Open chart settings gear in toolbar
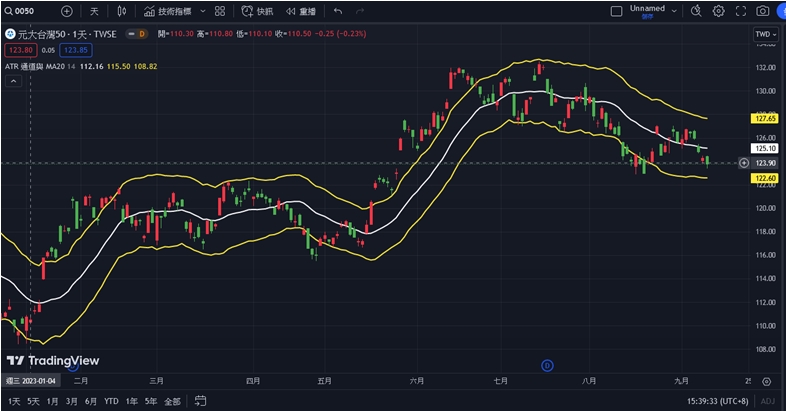 (718, 11)
